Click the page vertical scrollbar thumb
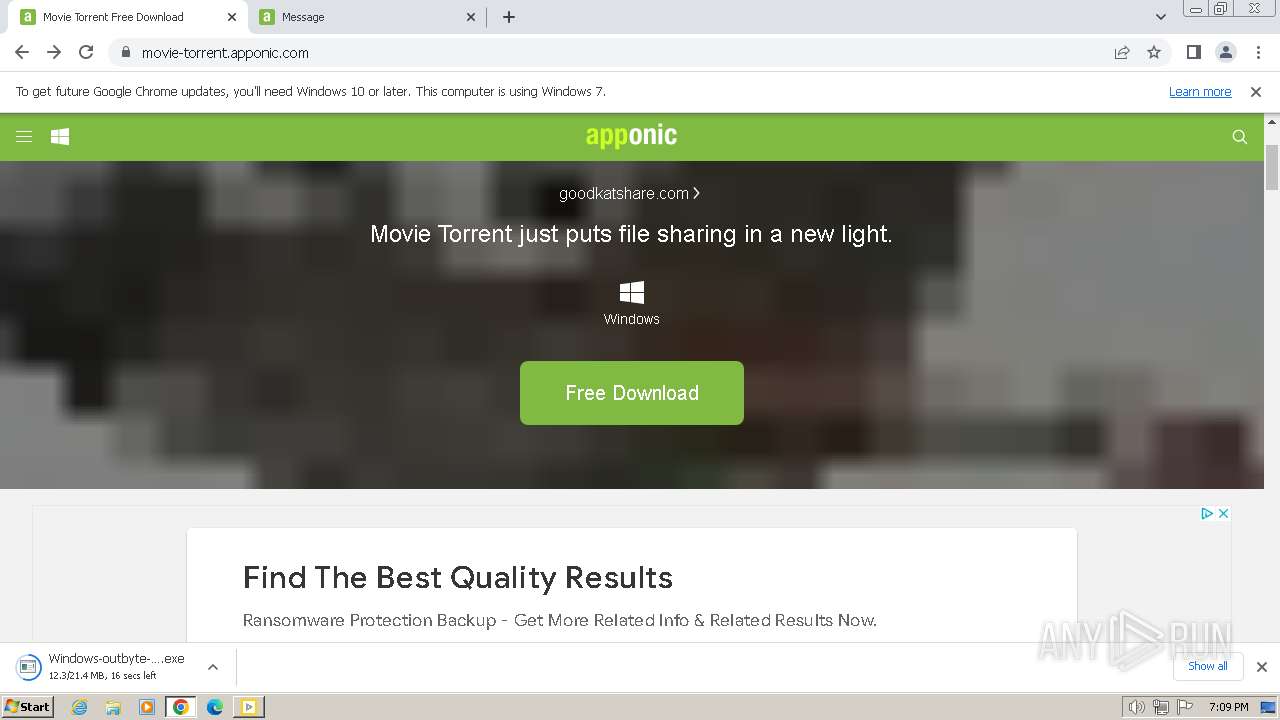 pyautogui.click(x=1272, y=167)
